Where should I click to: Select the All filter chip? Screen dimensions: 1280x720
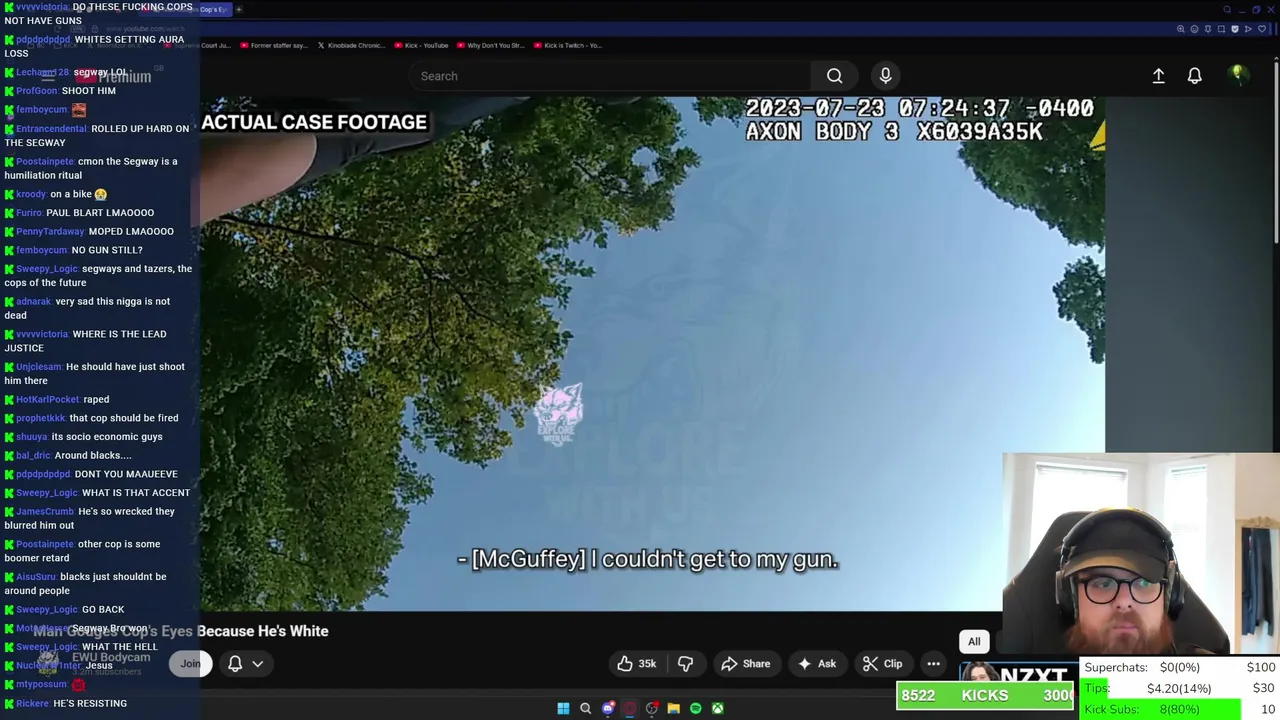[974, 642]
